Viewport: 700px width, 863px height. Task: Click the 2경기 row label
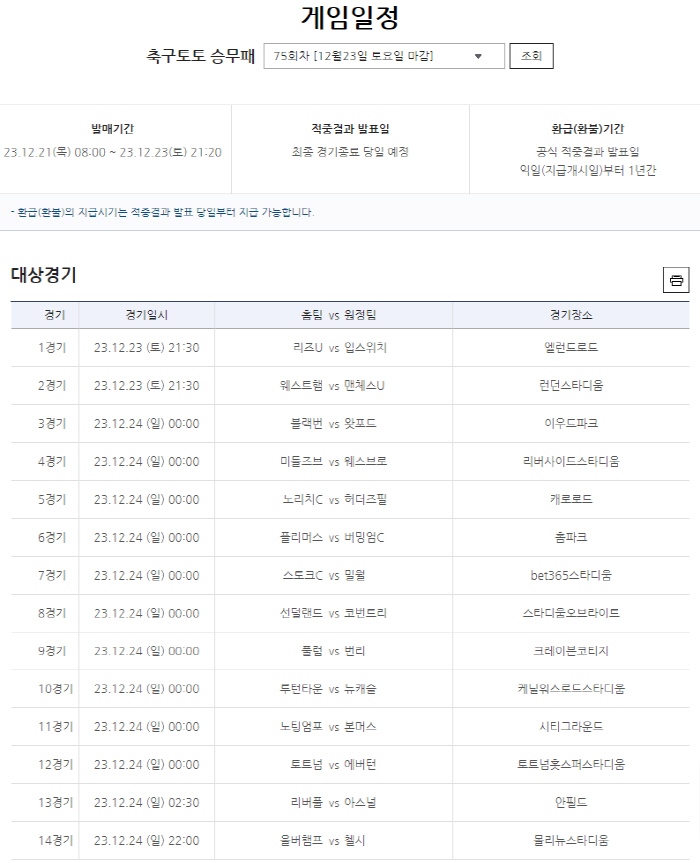coord(52,386)
